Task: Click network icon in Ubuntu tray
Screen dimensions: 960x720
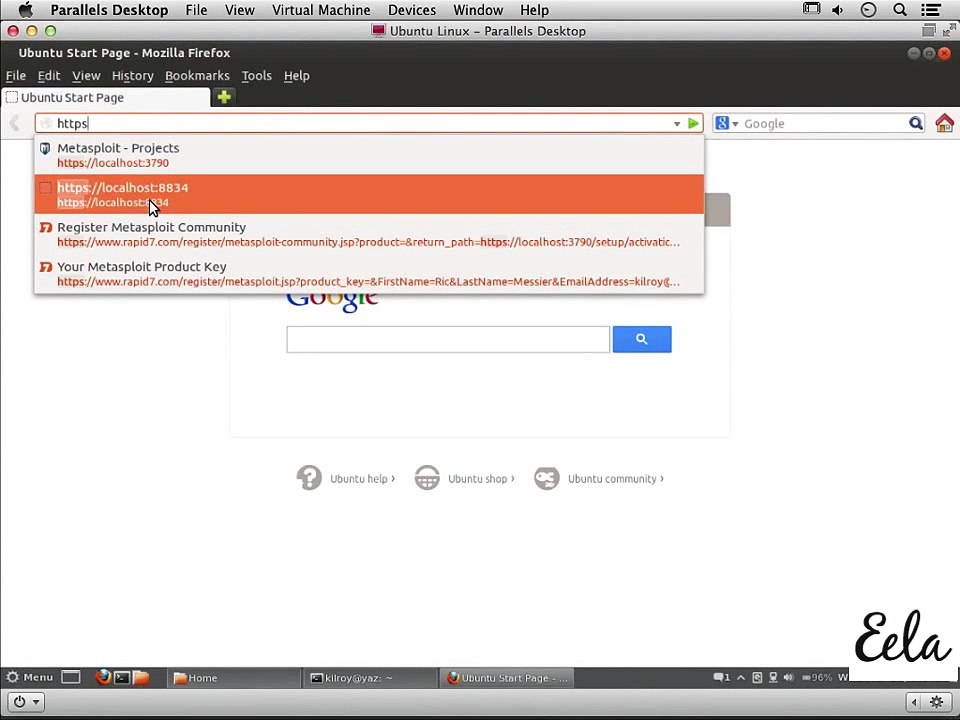Action: click(x=773, y=677)
